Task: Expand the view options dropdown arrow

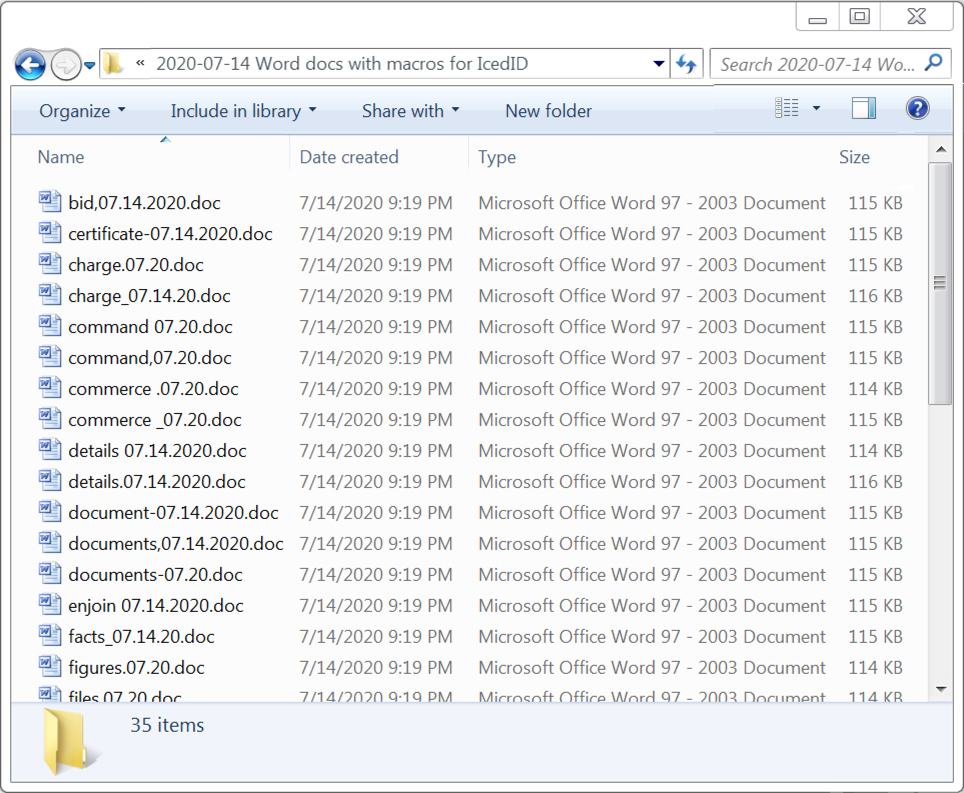Action: (x=816, y=108)
